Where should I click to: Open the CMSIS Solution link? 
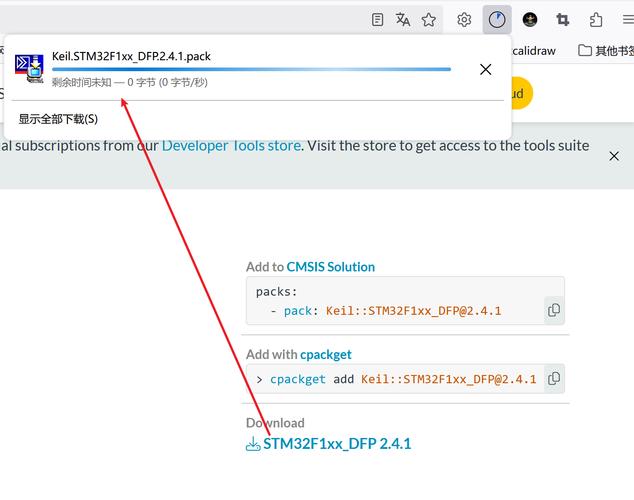pyautogui.click(x=331, y=267)
